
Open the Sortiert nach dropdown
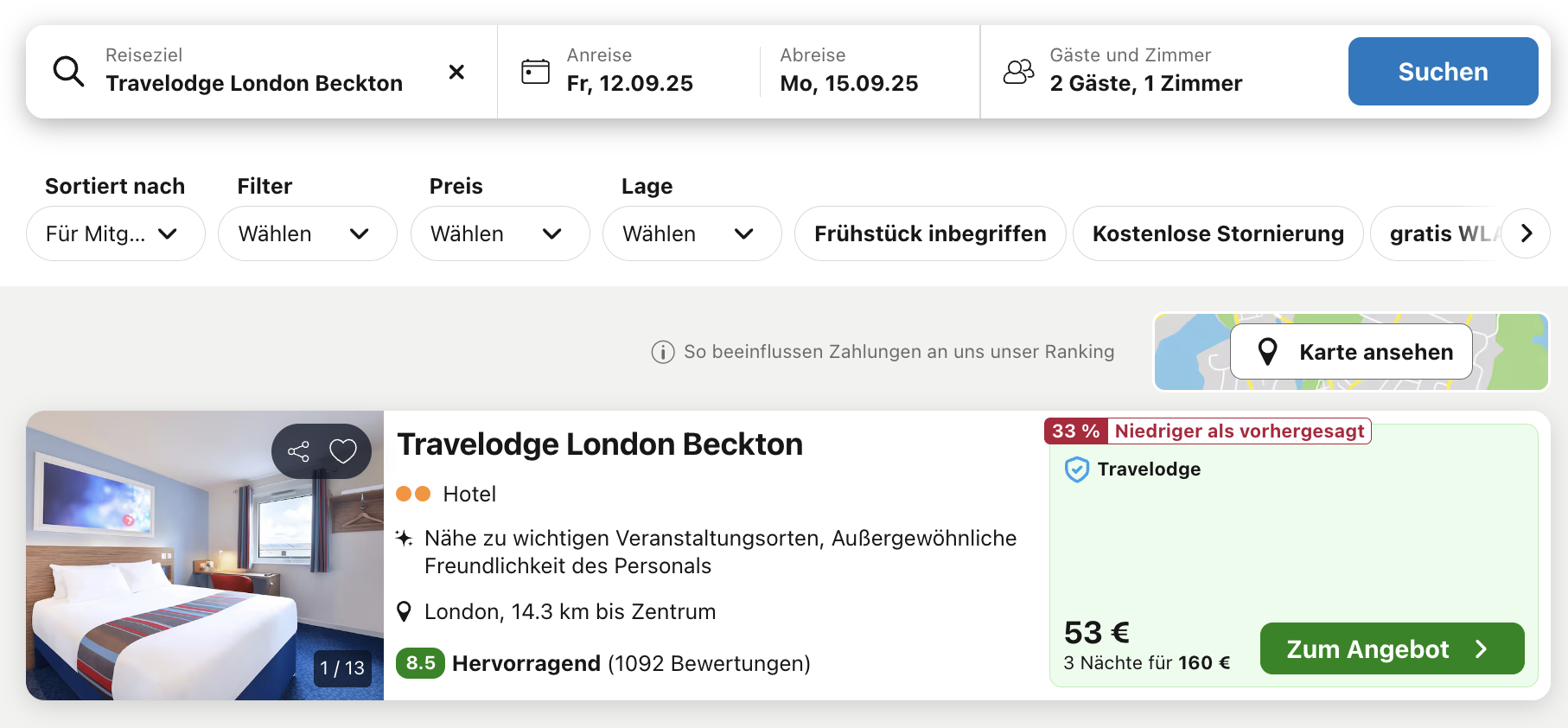(x=116, y=233)
